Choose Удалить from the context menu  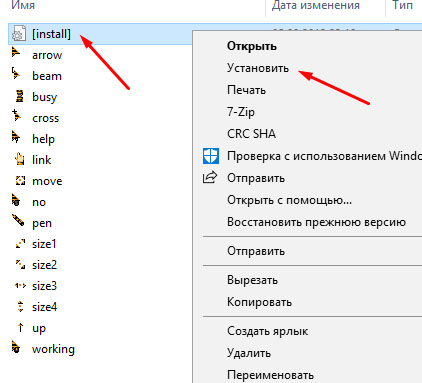pyautogui.click(x=249, y=352)
